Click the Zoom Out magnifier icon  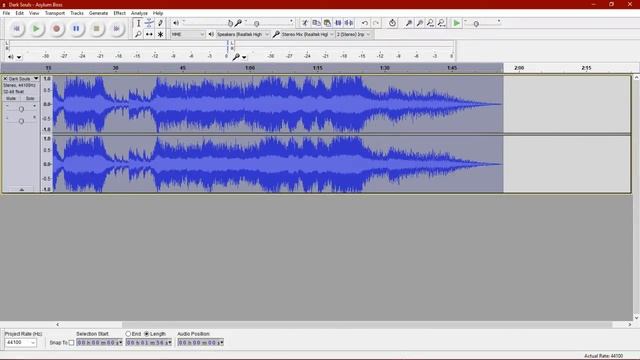pos(419,23)
